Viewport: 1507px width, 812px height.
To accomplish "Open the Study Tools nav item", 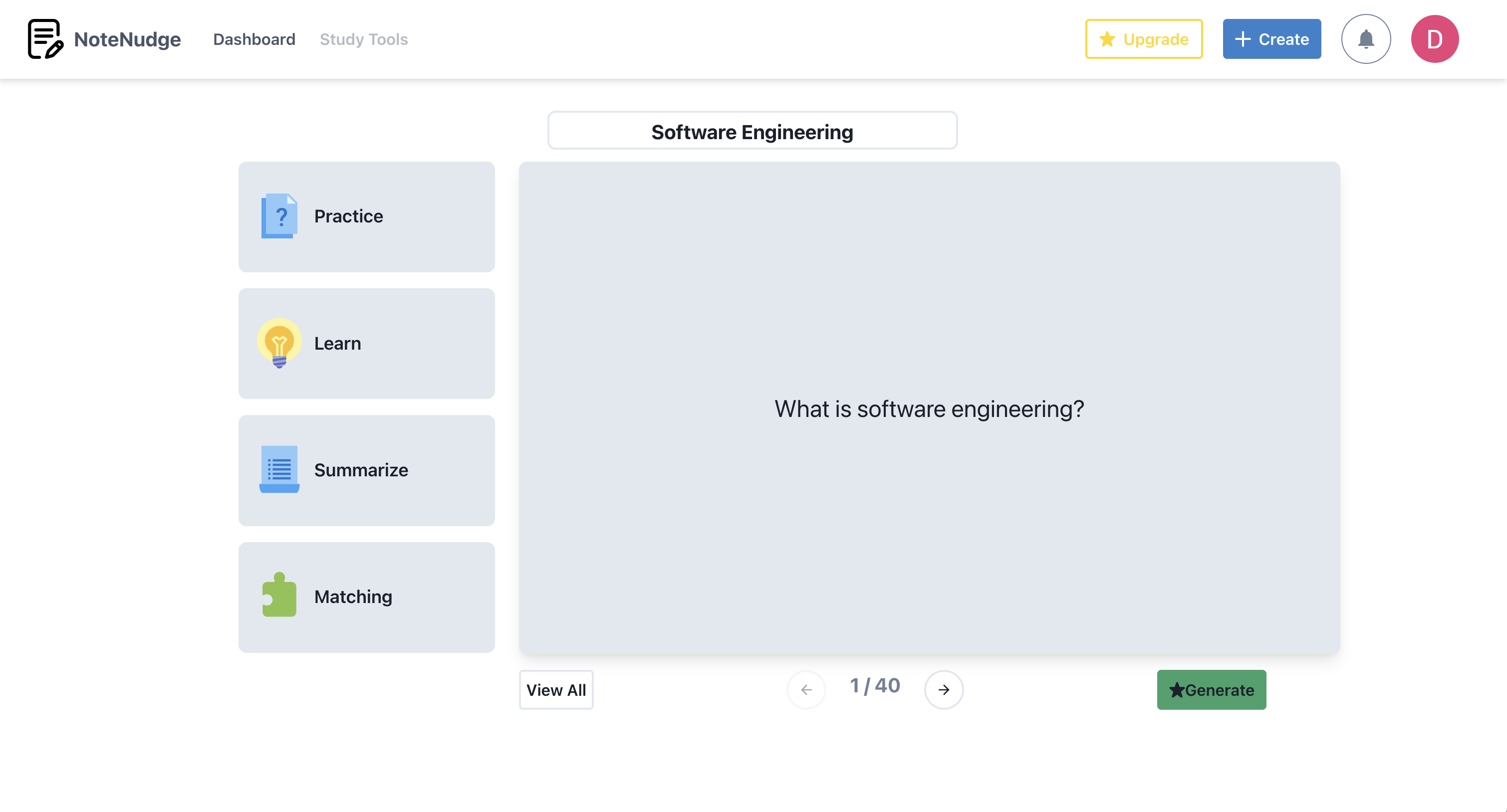I will coord(363,39).
